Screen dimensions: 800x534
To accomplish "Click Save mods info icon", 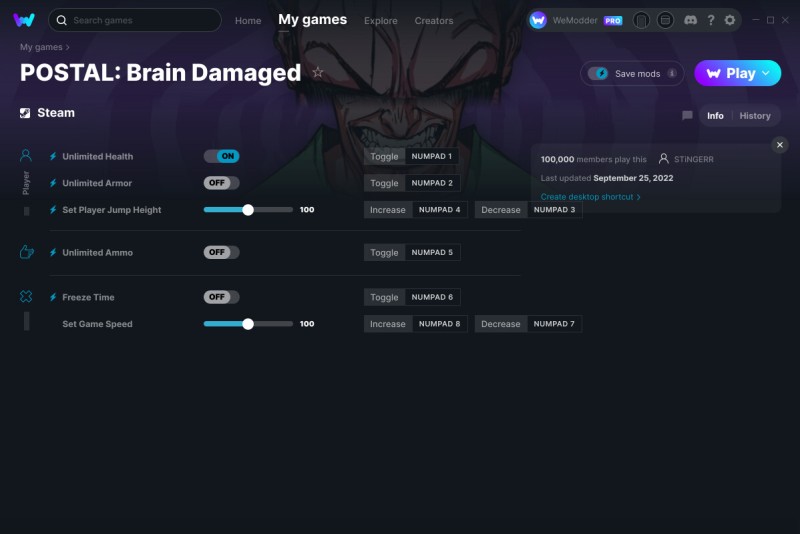I will (x=672, y=73).
